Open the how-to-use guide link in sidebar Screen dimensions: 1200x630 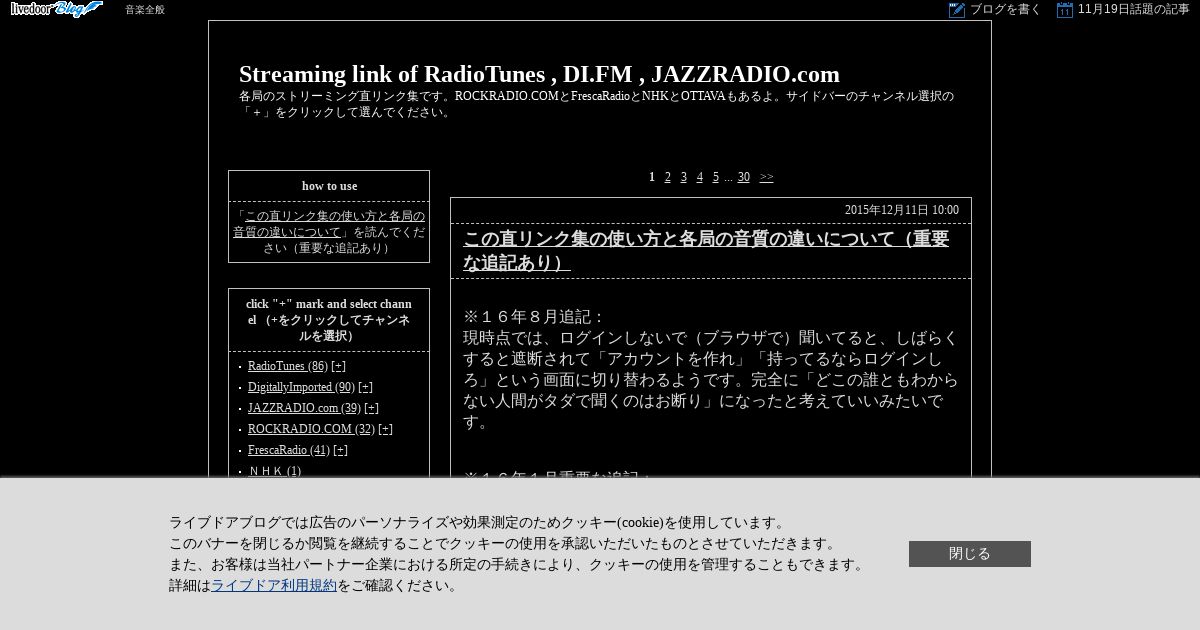coord(329,224)
